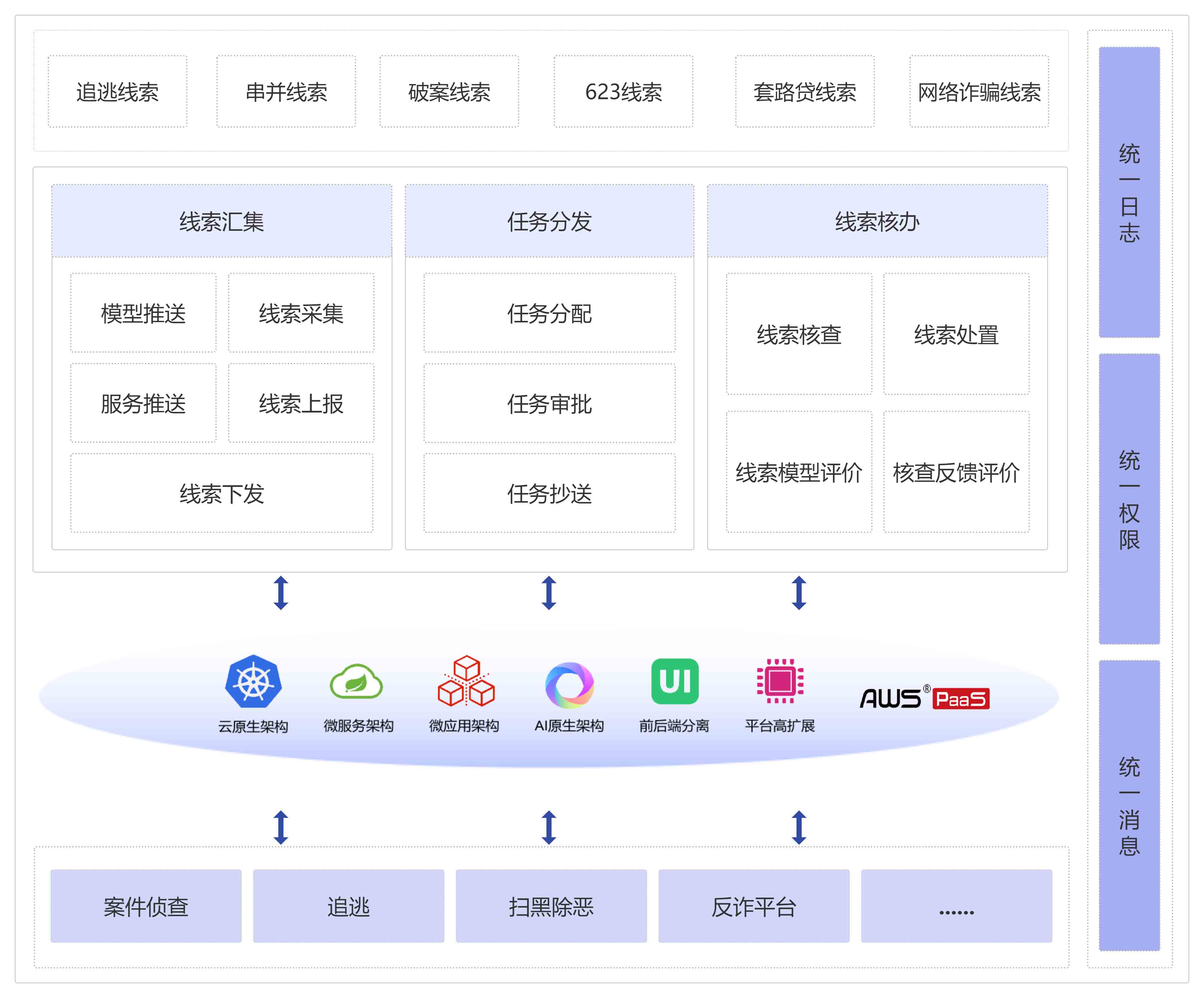This screenshot has width=1204, height=998.
Task: Click the red cubes micro-application architecture icon
Action: click(x=466, y=682)
